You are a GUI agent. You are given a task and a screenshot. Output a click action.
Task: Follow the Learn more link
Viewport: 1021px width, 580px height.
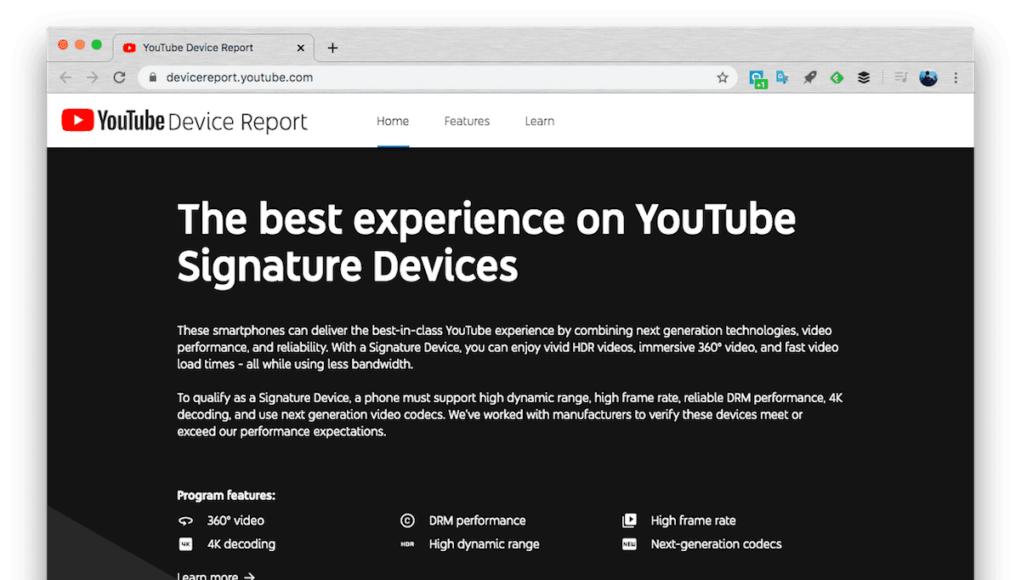coord(216,575)
